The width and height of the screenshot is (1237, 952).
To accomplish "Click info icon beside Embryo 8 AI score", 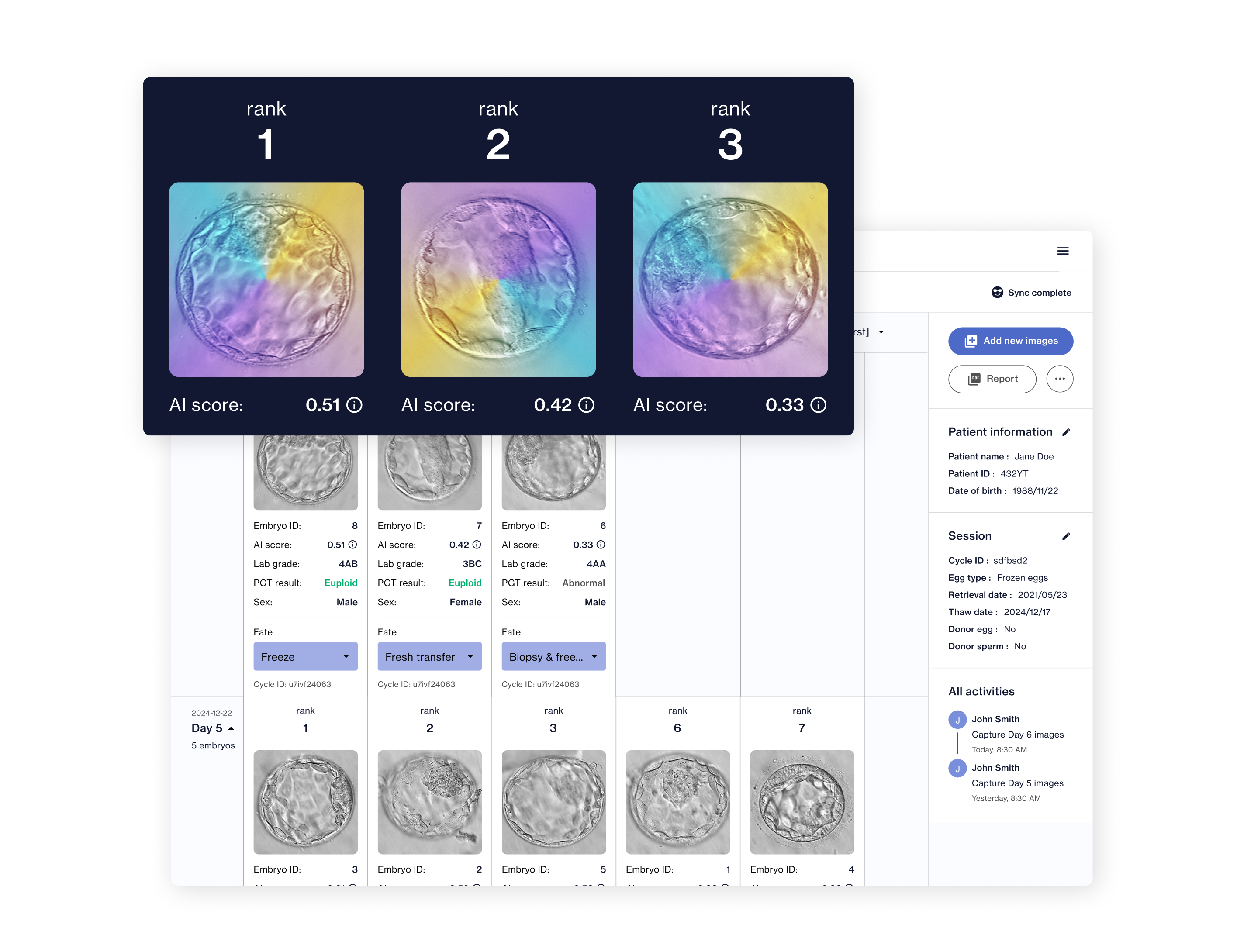I will tap(353, 545).
